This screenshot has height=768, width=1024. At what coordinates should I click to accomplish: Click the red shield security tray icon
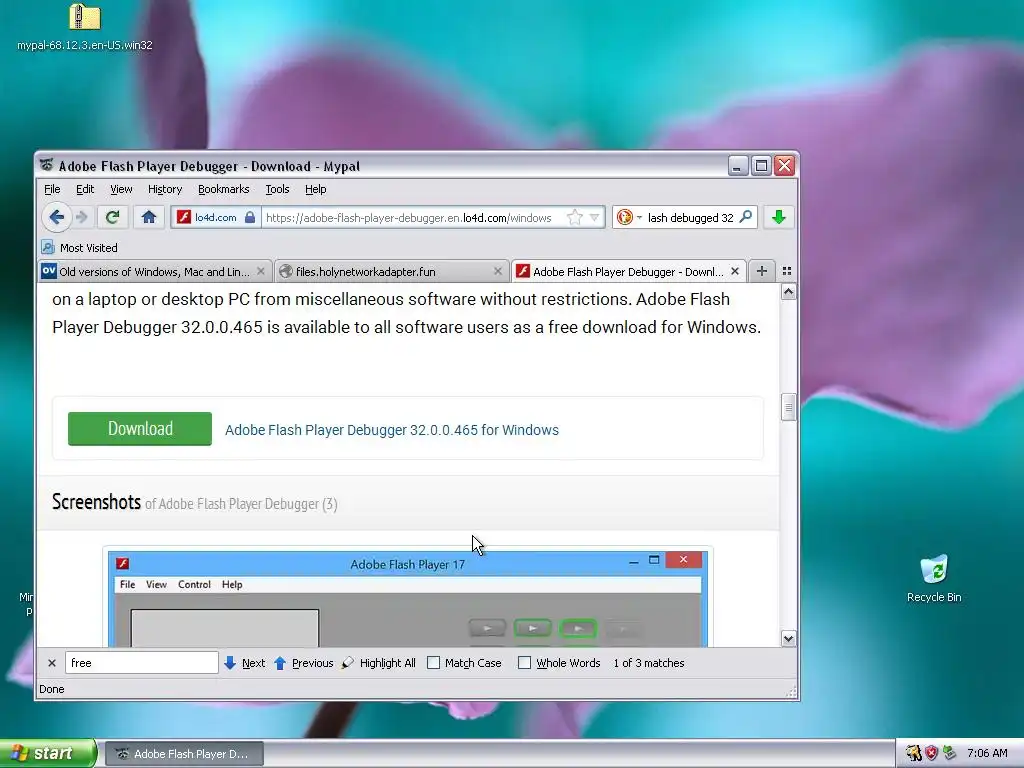(x=931, y=753)
